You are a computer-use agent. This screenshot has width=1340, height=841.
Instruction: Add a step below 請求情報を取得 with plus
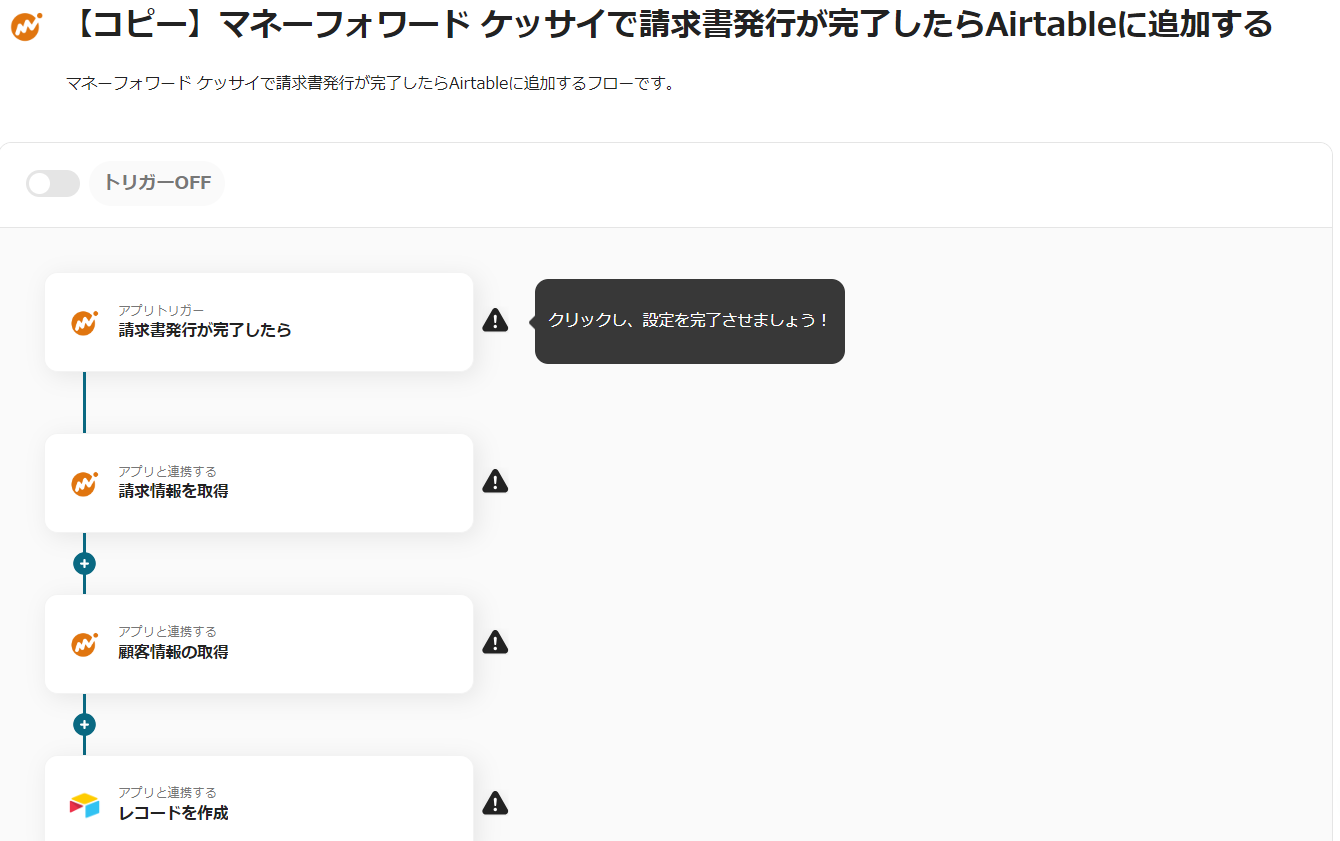pos(84,564)
